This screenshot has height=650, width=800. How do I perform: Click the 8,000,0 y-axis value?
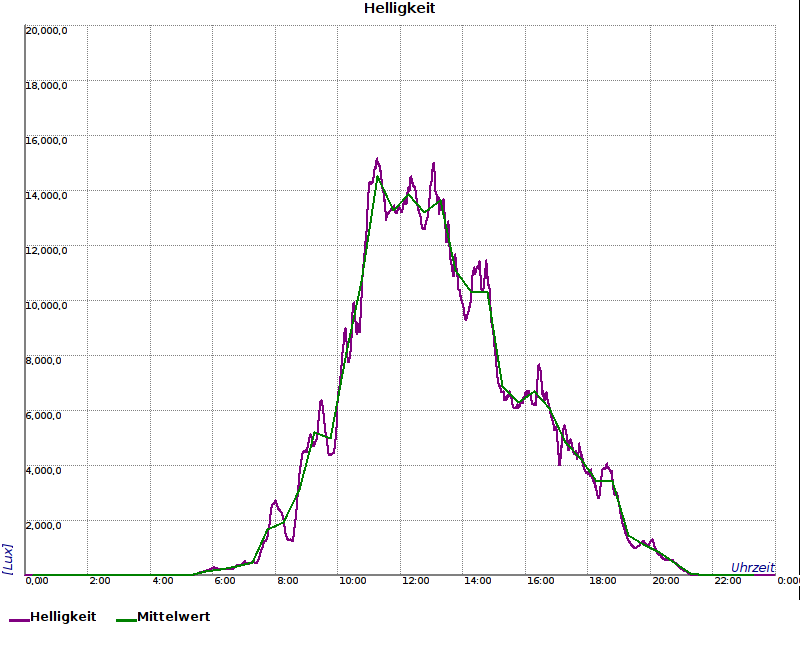pyautogui.click(x=44, y=361)
